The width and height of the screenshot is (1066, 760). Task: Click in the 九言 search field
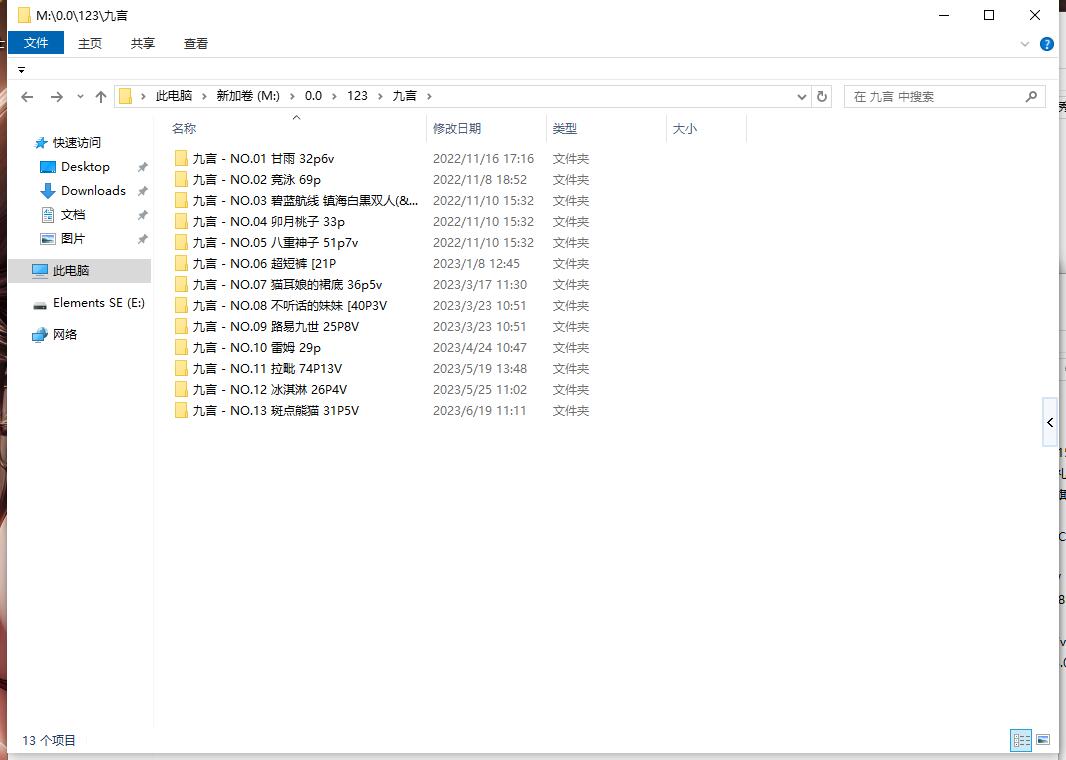tap(930, 97)
